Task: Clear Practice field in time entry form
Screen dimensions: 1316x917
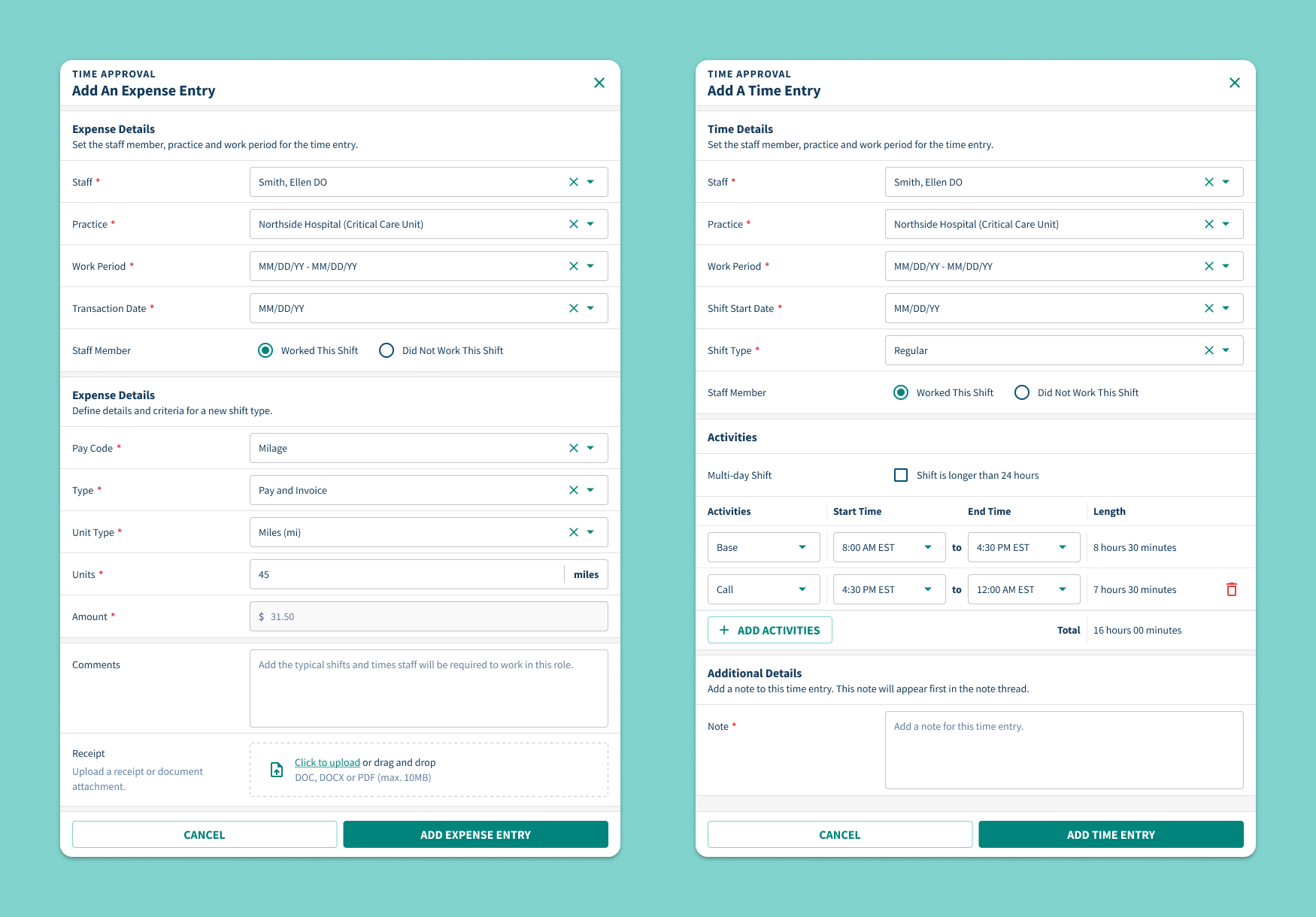Action: click(x=1209, y=224)
